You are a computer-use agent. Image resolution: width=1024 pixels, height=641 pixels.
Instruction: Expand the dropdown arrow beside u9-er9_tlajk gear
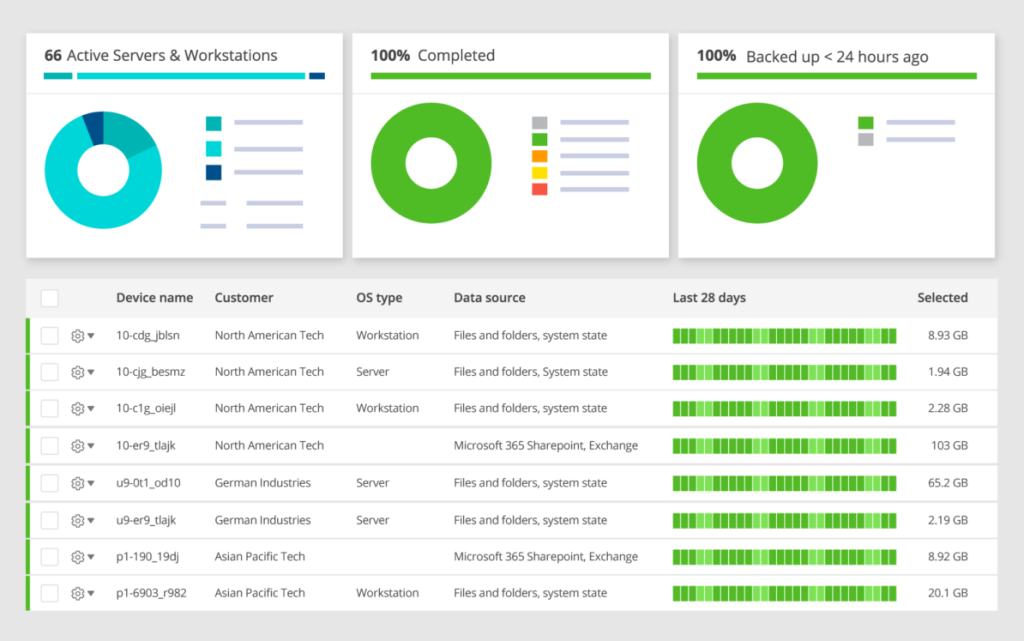[x=91, y=521]
